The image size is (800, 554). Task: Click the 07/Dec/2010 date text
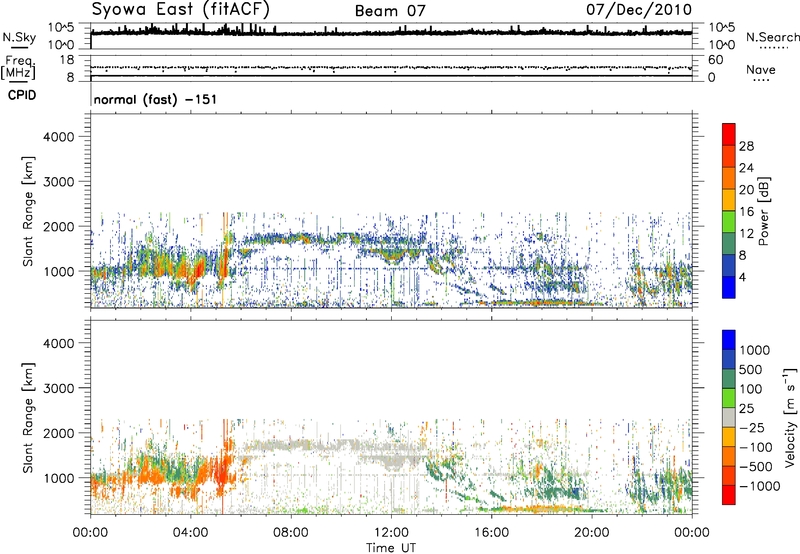tap(639, 9)
